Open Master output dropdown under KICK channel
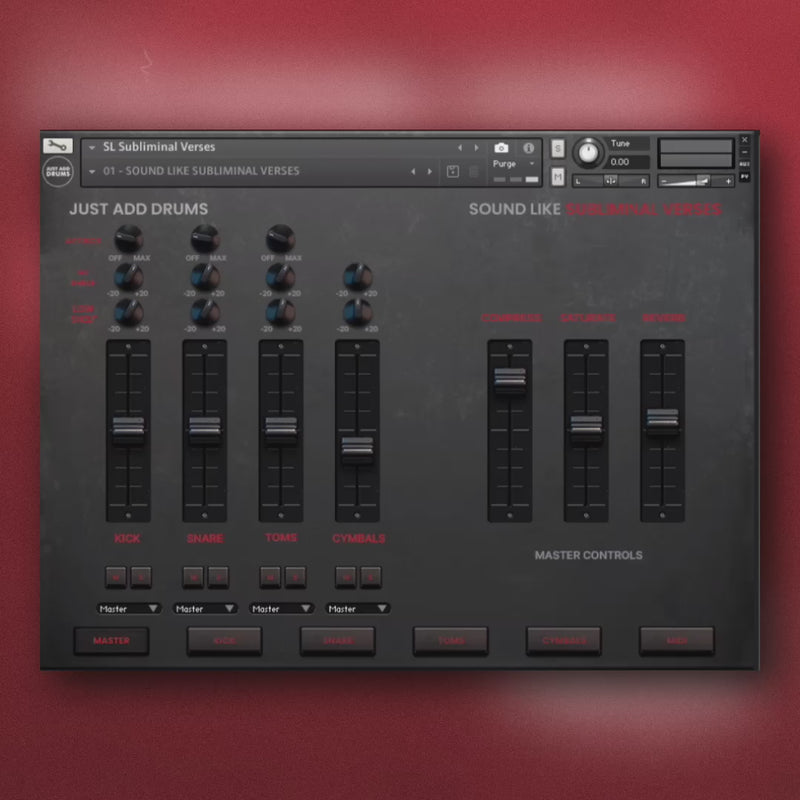The image size is (800, 800). [128, 608]
